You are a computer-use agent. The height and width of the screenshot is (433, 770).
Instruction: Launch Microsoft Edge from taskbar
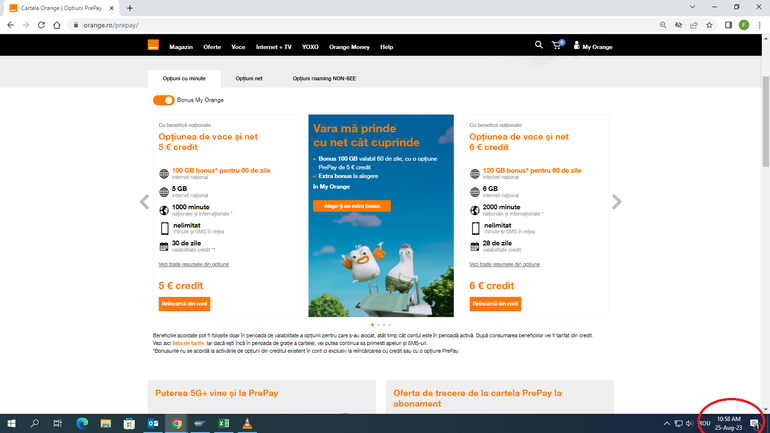click(x=82, y=423)
